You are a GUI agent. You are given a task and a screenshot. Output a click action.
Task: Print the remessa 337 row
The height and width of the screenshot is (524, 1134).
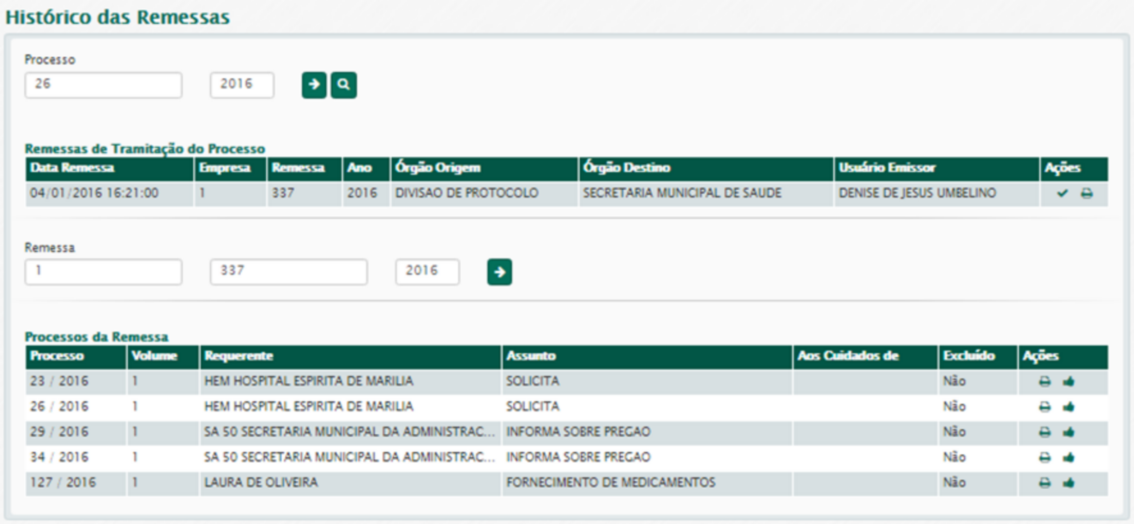coord(1086,194)
